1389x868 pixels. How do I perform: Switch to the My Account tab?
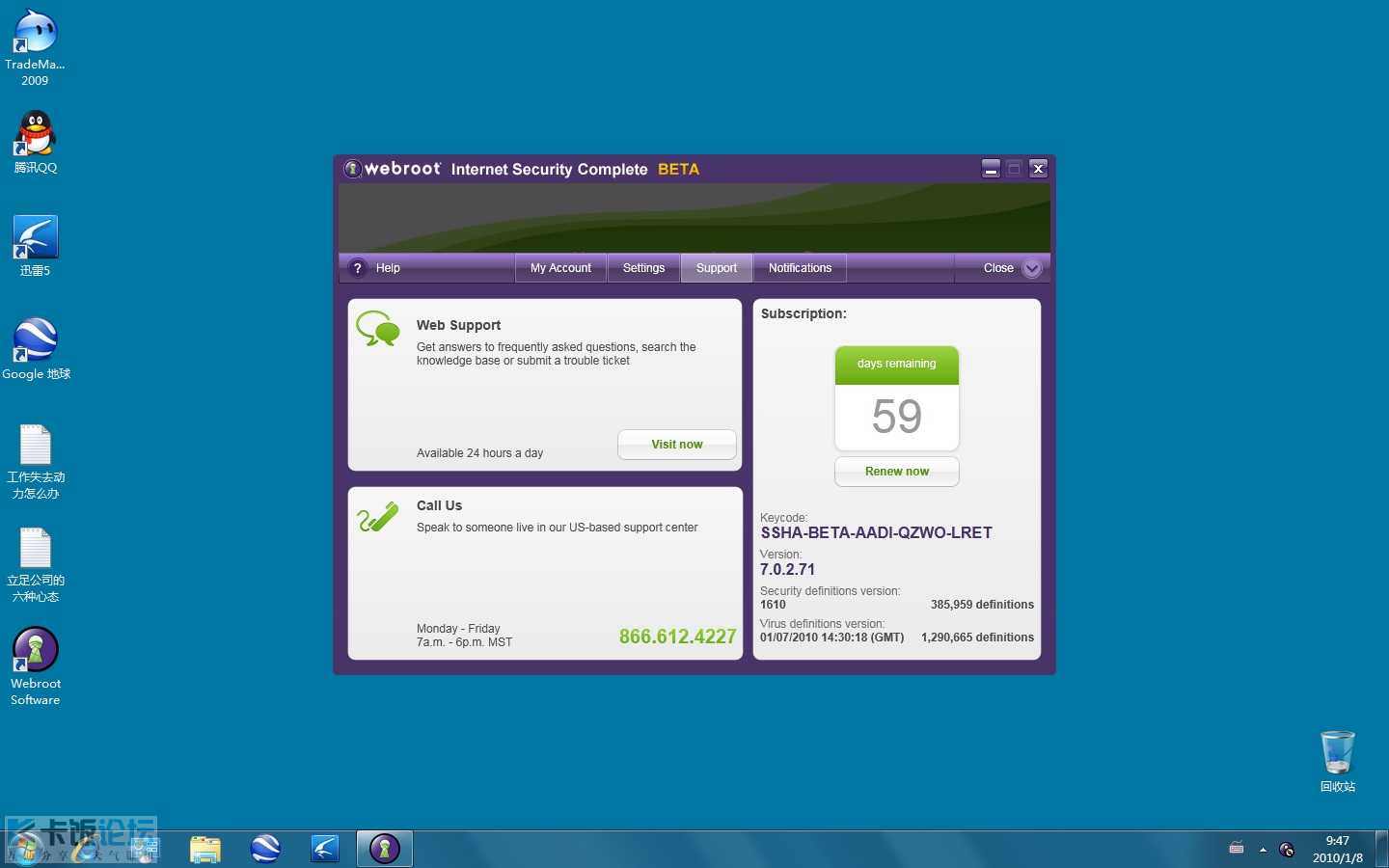[x=560, y=268]
